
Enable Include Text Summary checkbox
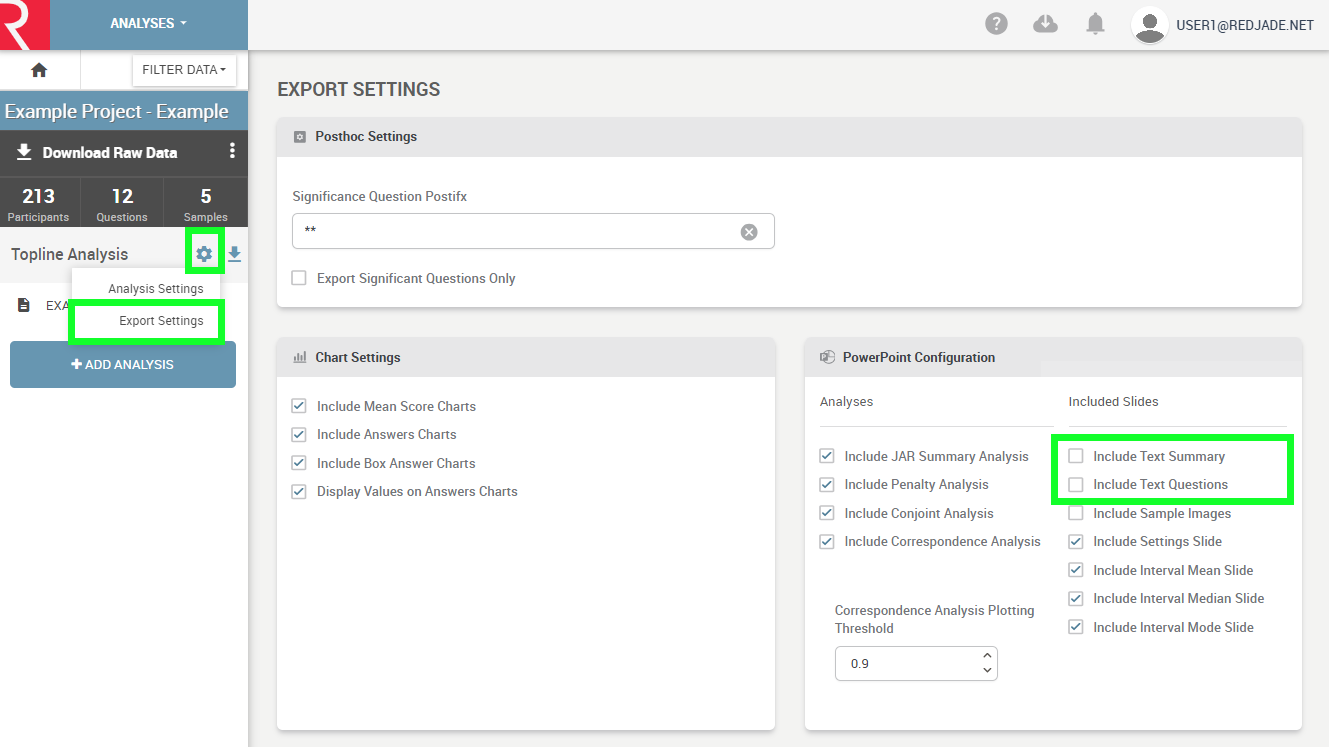pyautogui.click(x=1076, y=456)
